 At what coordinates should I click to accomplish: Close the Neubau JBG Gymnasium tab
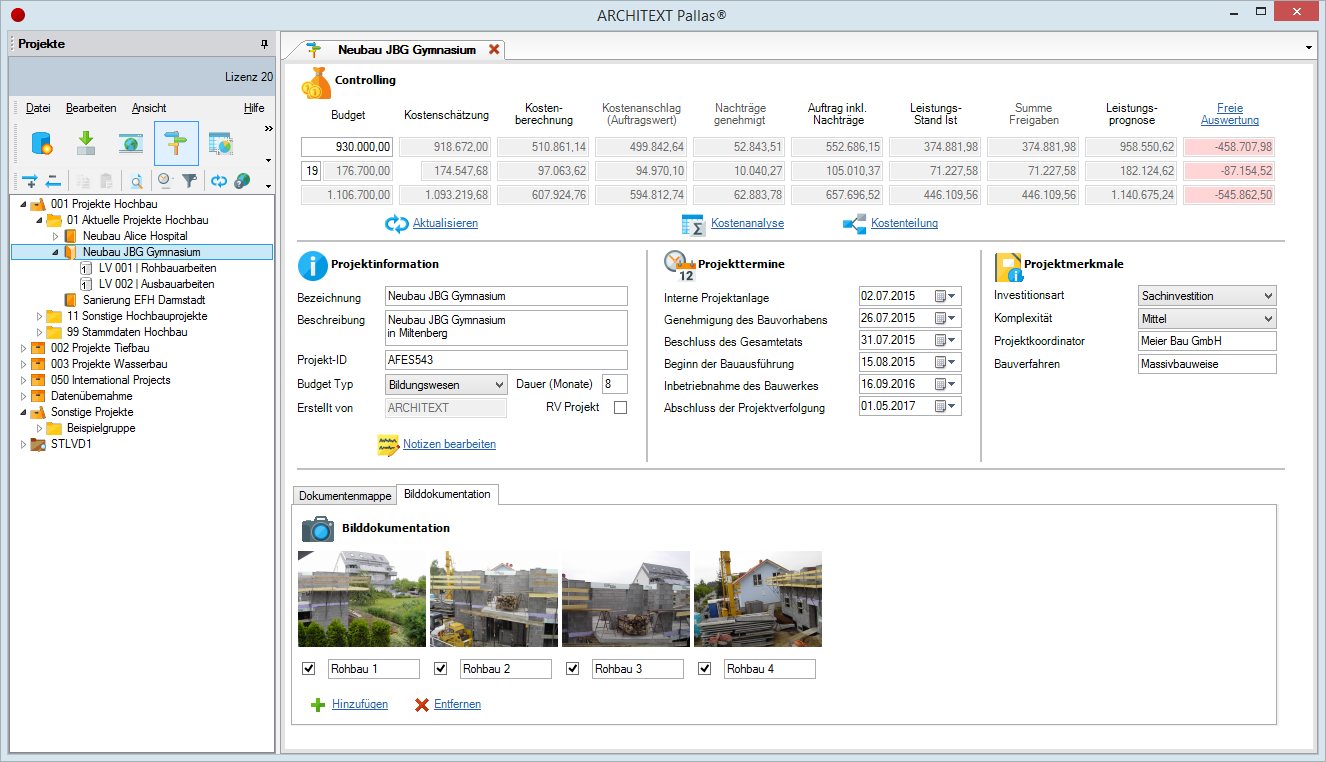(494, 49)
